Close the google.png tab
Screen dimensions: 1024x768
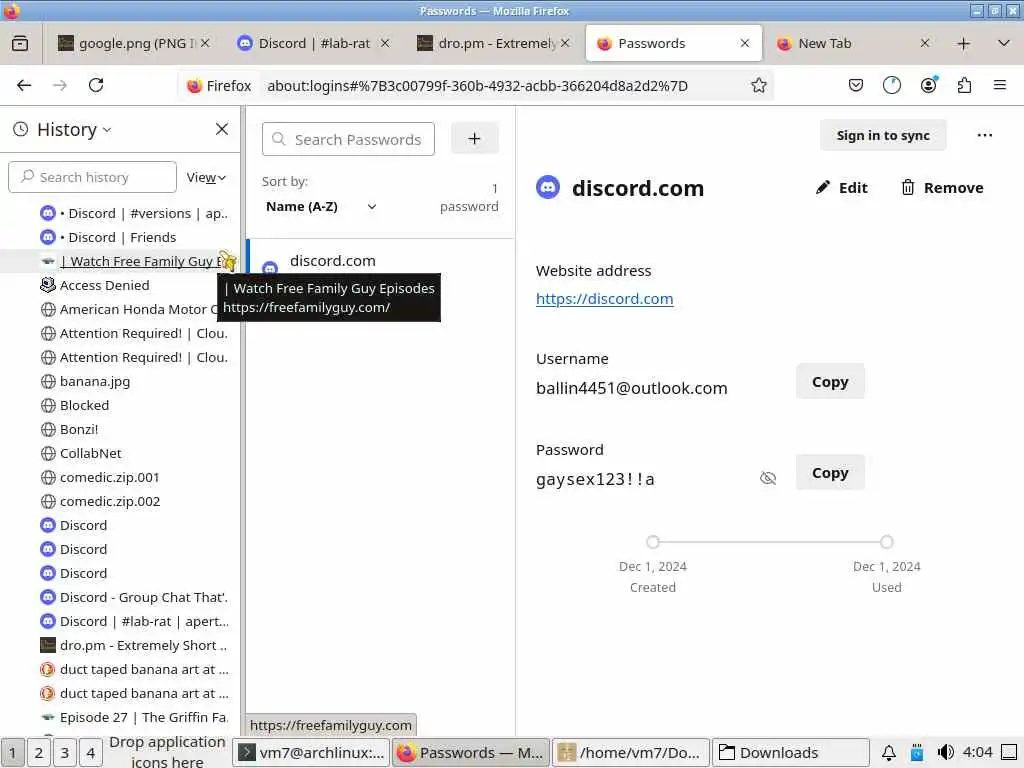coord(205,43)
